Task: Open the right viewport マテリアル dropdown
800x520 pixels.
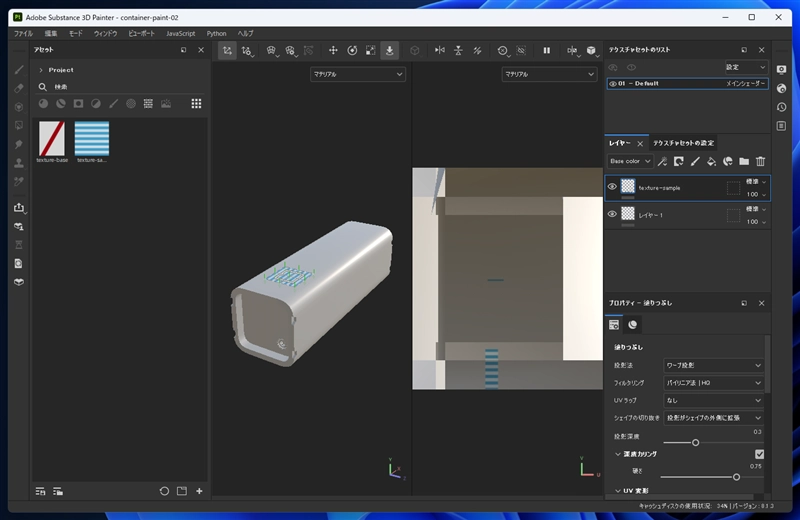Action: (x=549, y=74)
